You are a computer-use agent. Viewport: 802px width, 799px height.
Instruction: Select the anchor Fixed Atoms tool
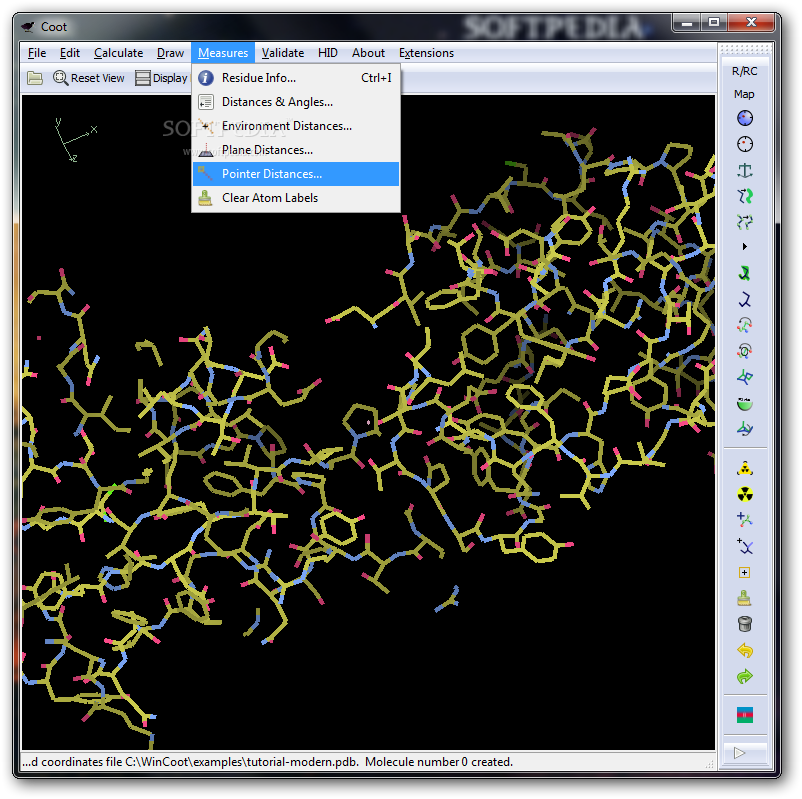(x=745, y=170)
